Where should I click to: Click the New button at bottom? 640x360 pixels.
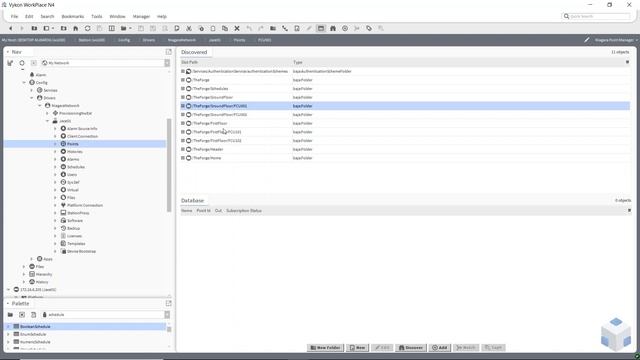[x=358, y=348]
